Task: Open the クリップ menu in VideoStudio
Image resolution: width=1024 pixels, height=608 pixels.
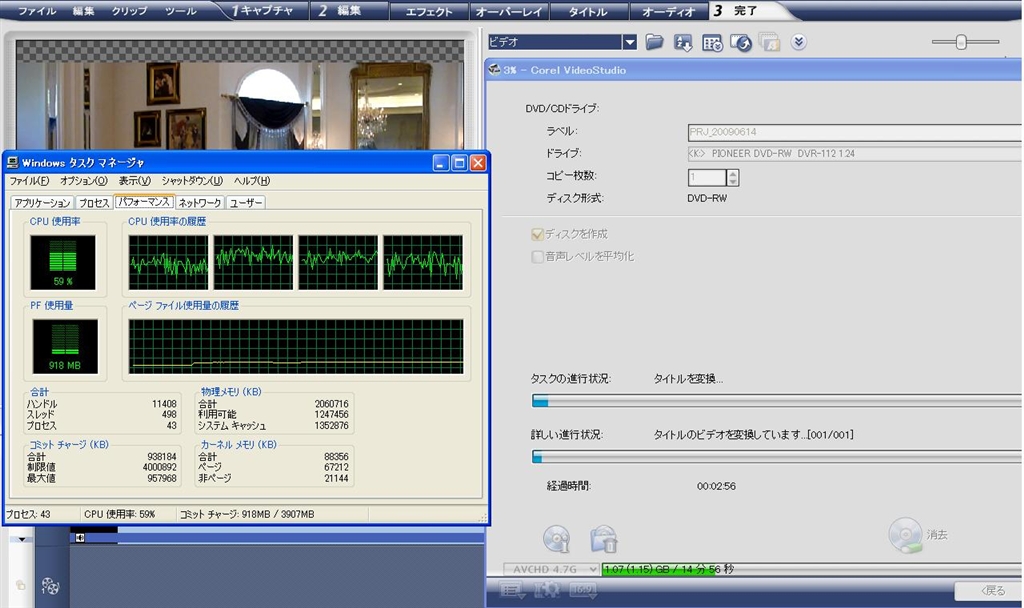Action: point(129,11)
